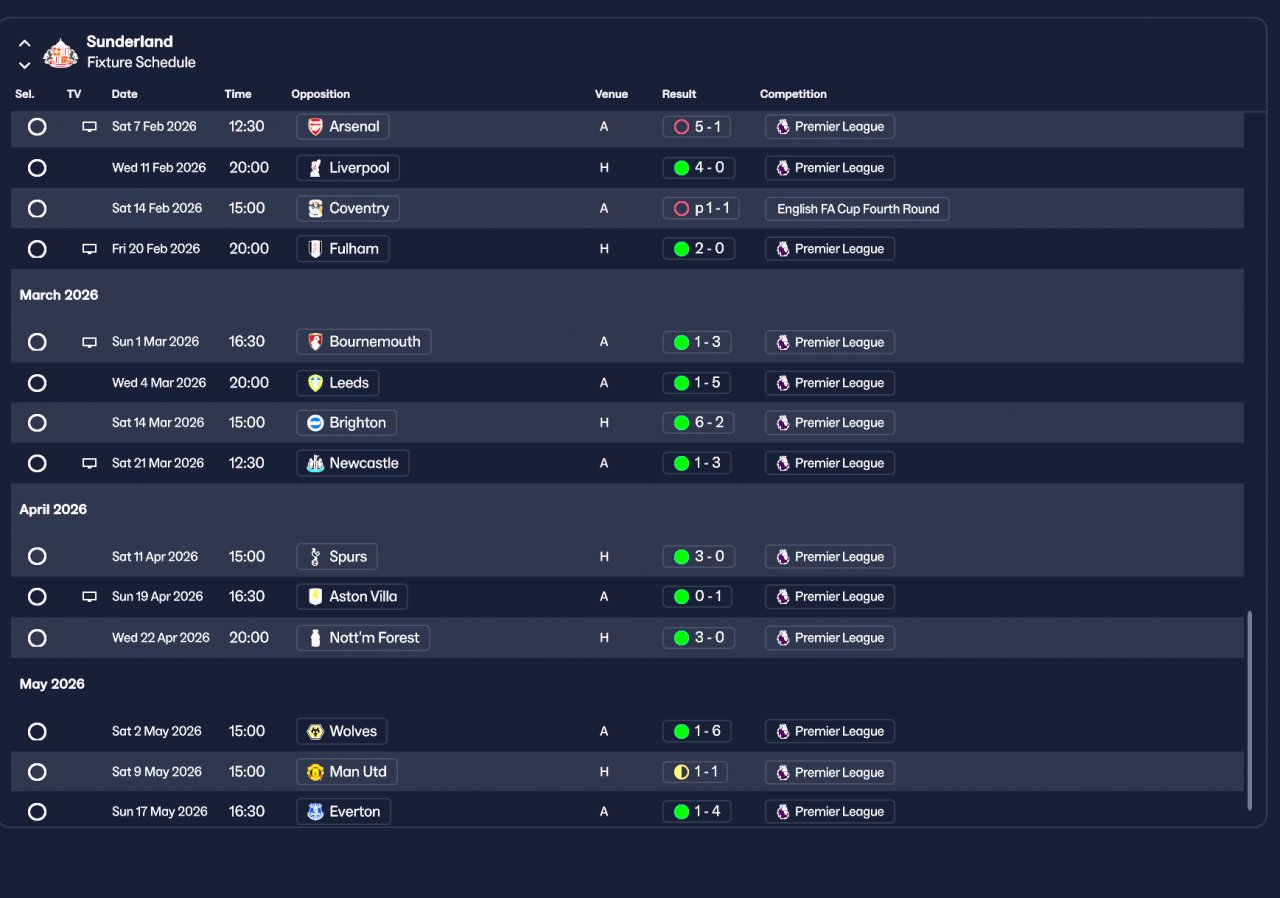The height and width of the screenshot is (898, 1280).
Task: Click the date Sun 17 May 2026
Action: point(160,812)
